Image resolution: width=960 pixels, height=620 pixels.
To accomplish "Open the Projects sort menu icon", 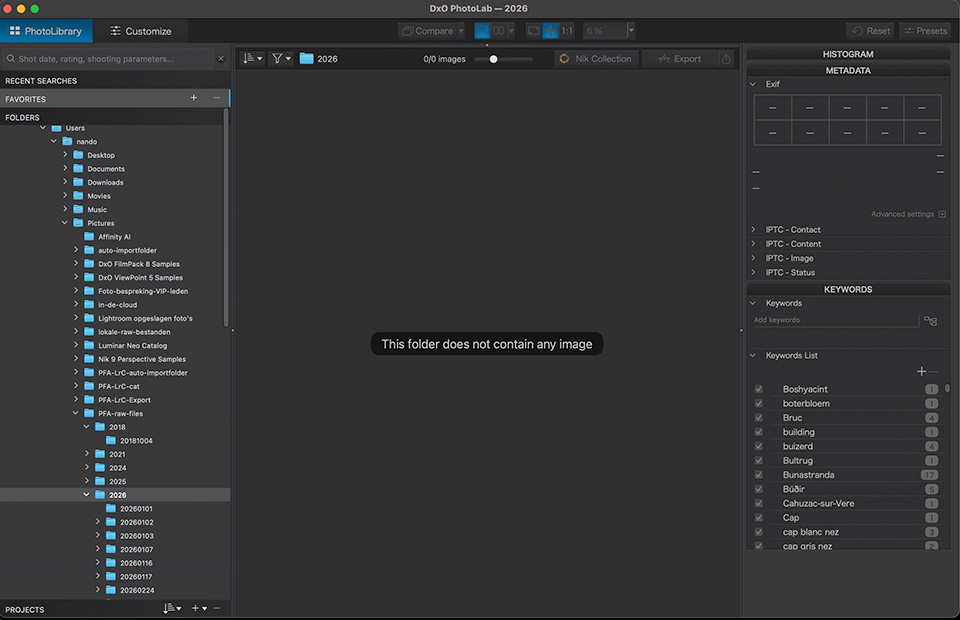I will pyautogui.click(x=172, y=608).
